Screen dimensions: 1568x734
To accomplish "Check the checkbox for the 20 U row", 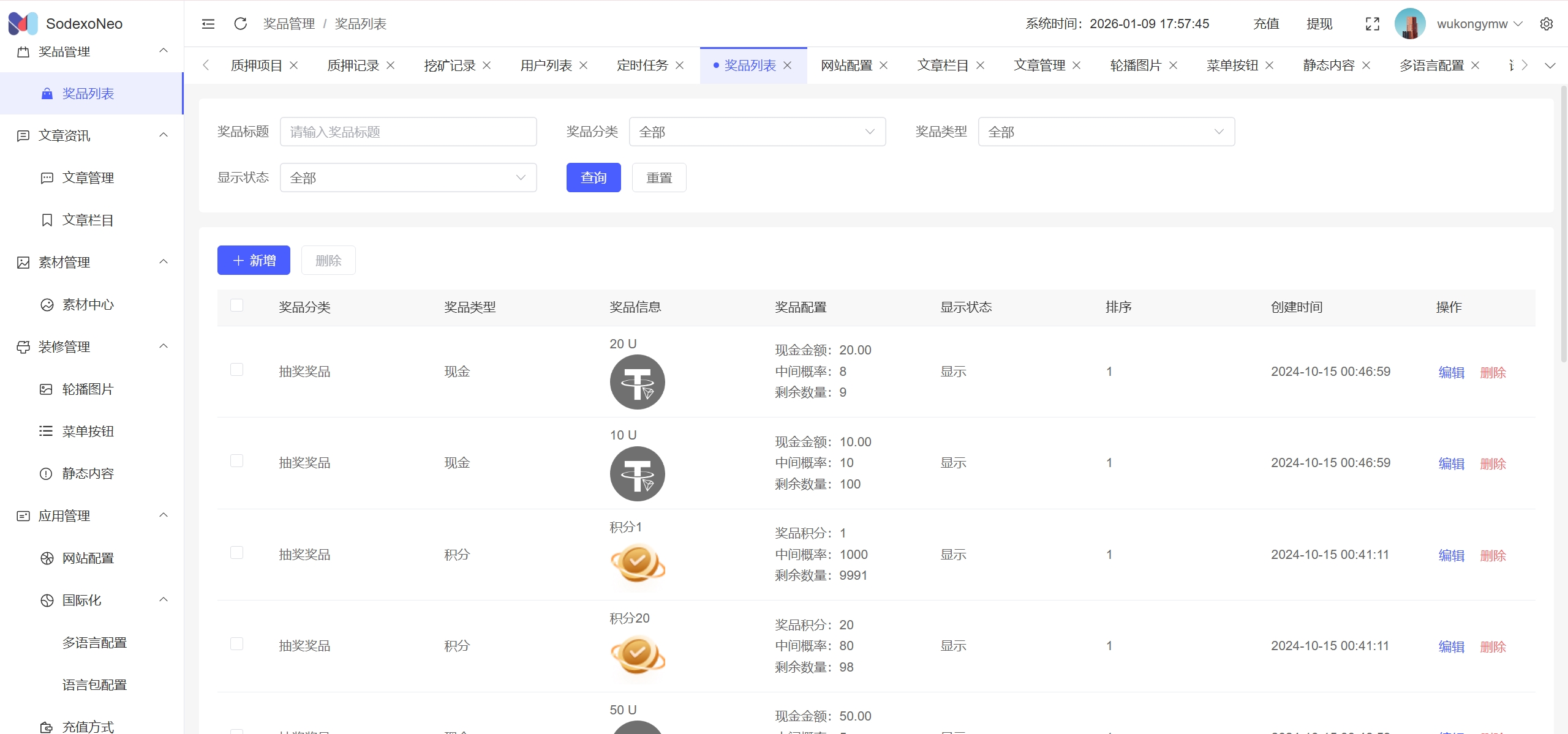I will tap(236, 370).
